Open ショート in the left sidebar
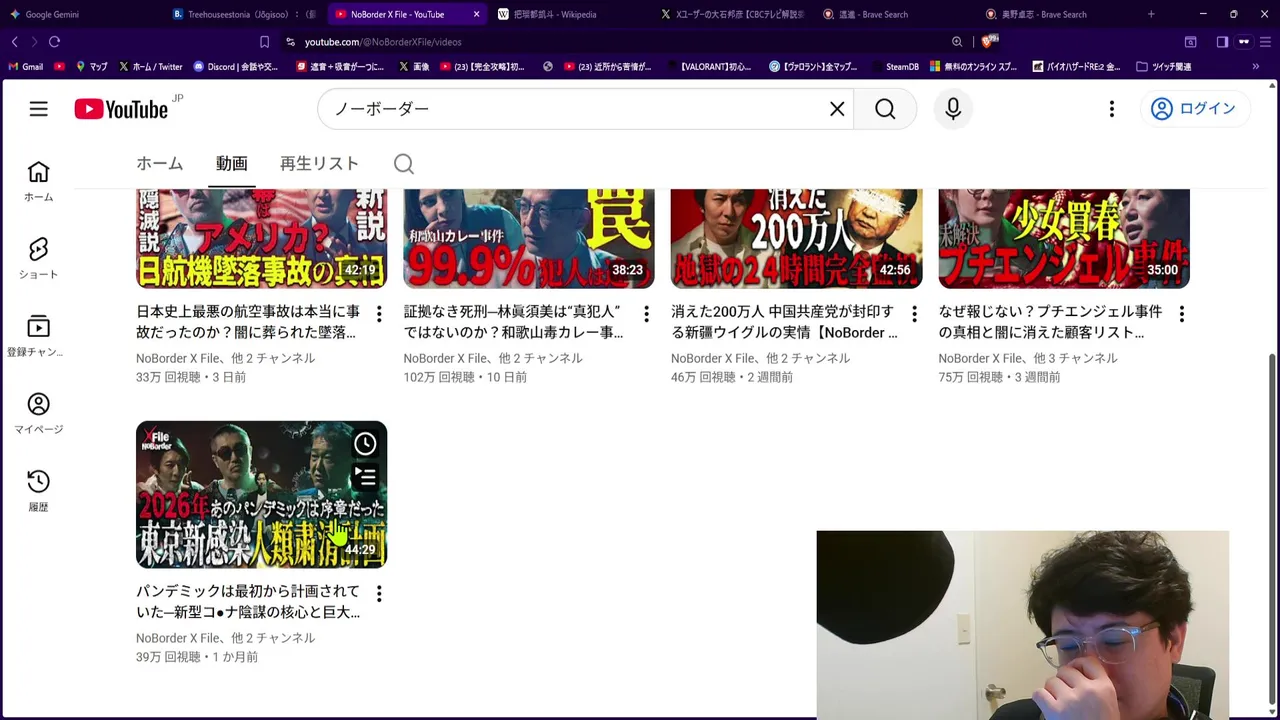The image size is (1280, 720). (38, 258)
